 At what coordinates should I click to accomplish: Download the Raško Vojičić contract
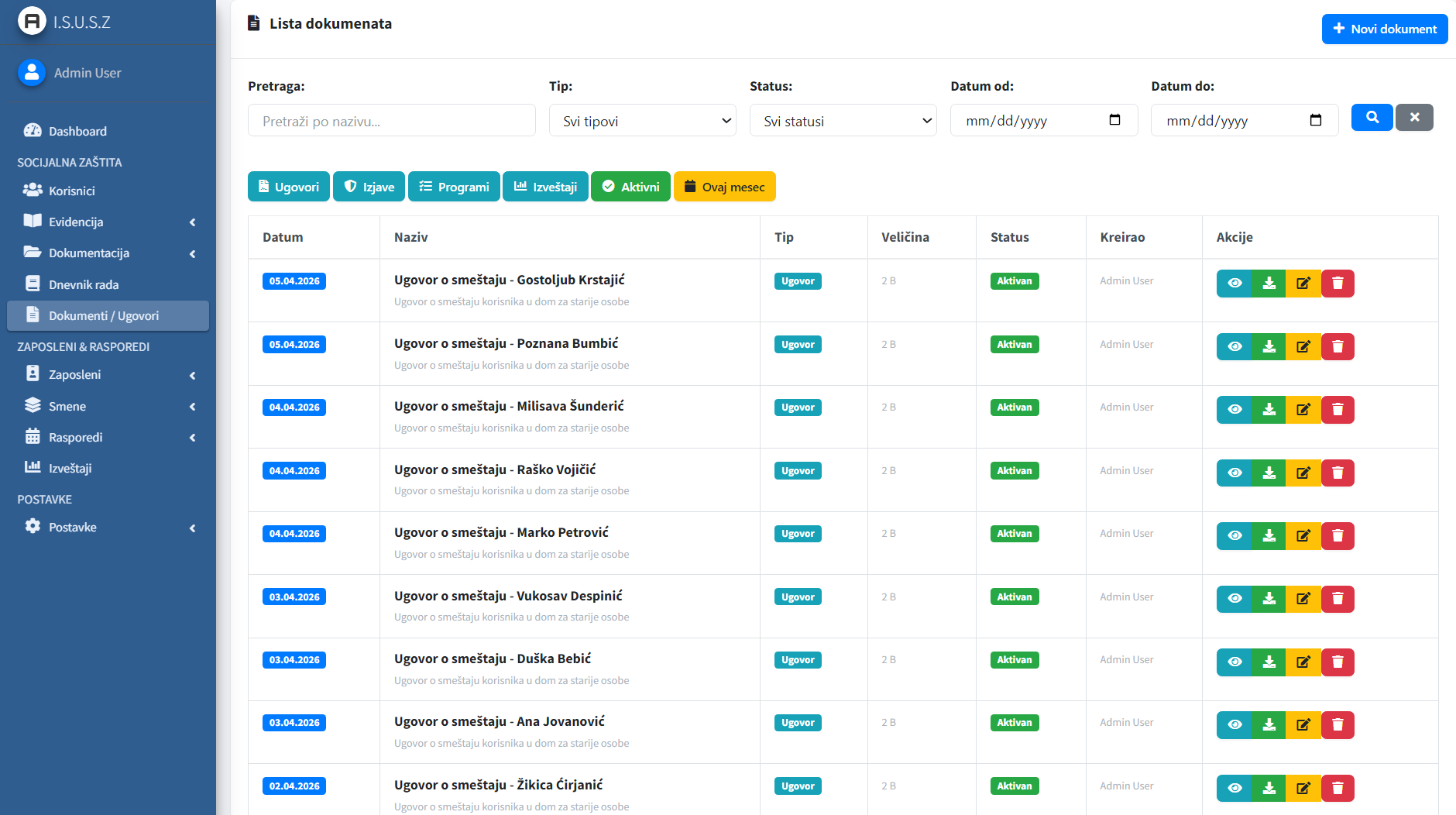(1269, 473)
